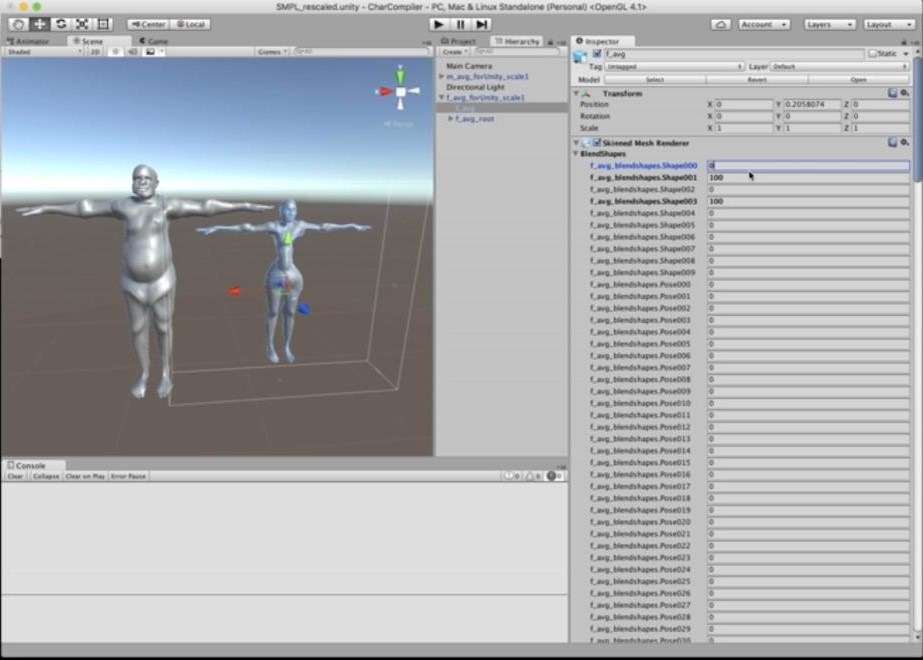The height and width of the screenshot is (660, 923).
Task: Collapse the BlendShapes section
Action: pyautogui.click(x=576, y=154)
